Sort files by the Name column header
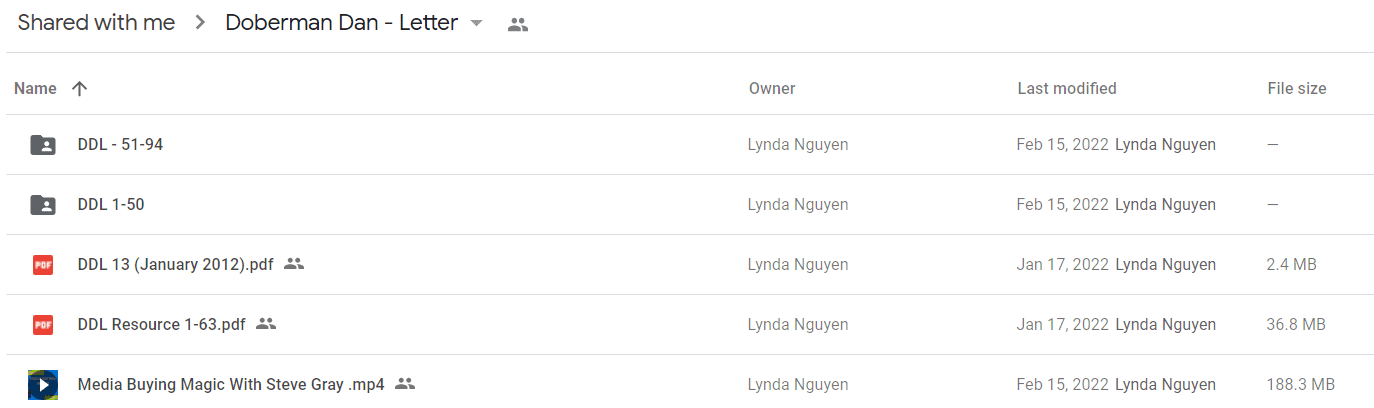This screenshot has width=1374, height=408. (x=35, y=88)
